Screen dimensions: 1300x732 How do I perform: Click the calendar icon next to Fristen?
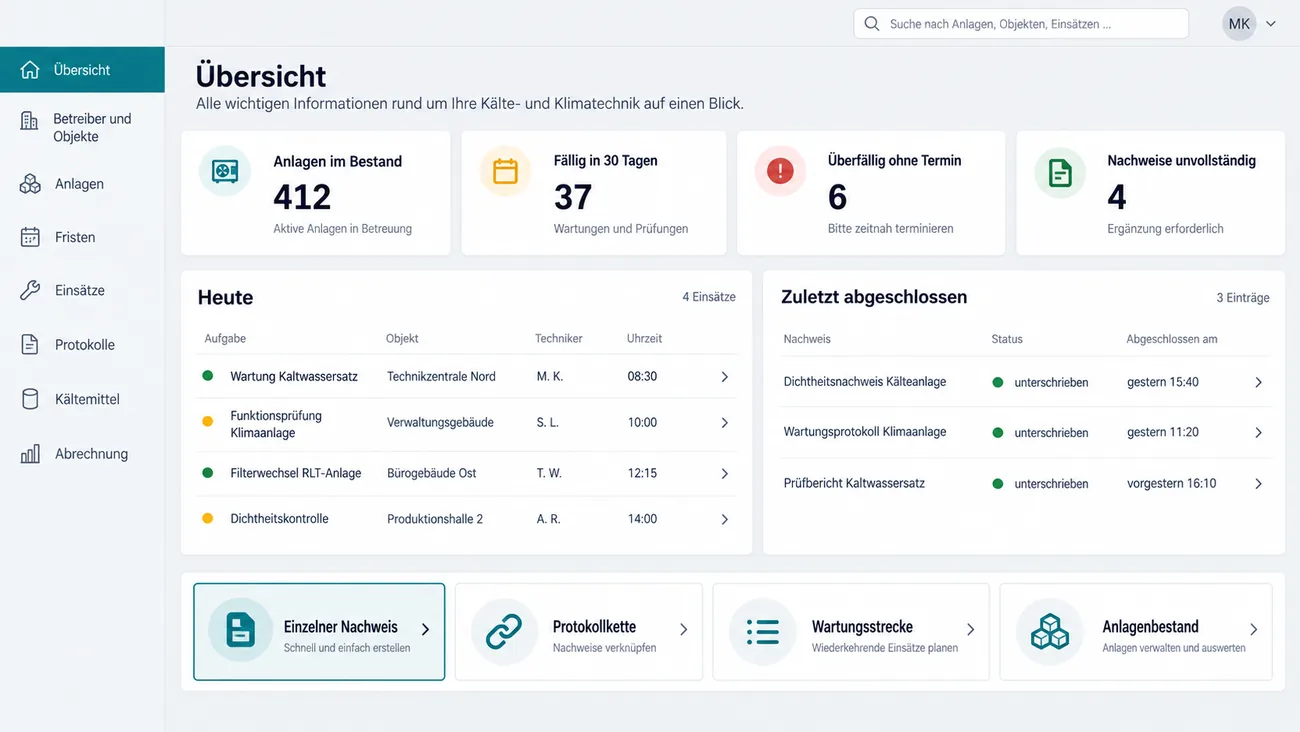30,237
